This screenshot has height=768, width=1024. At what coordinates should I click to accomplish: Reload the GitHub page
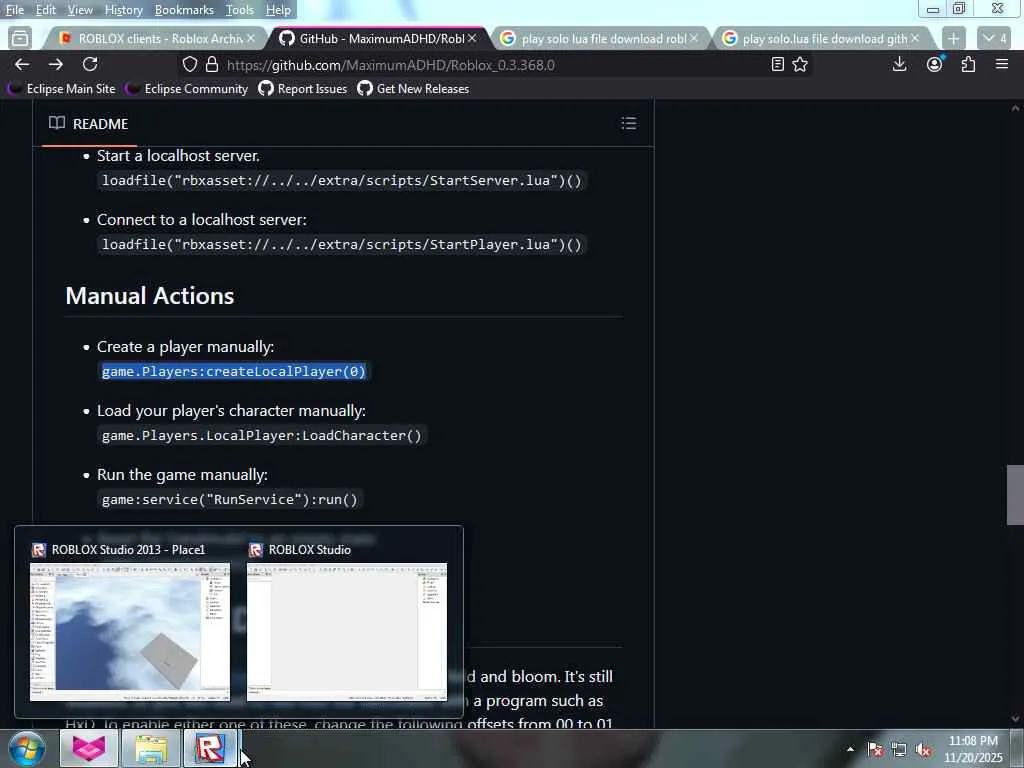90,64
